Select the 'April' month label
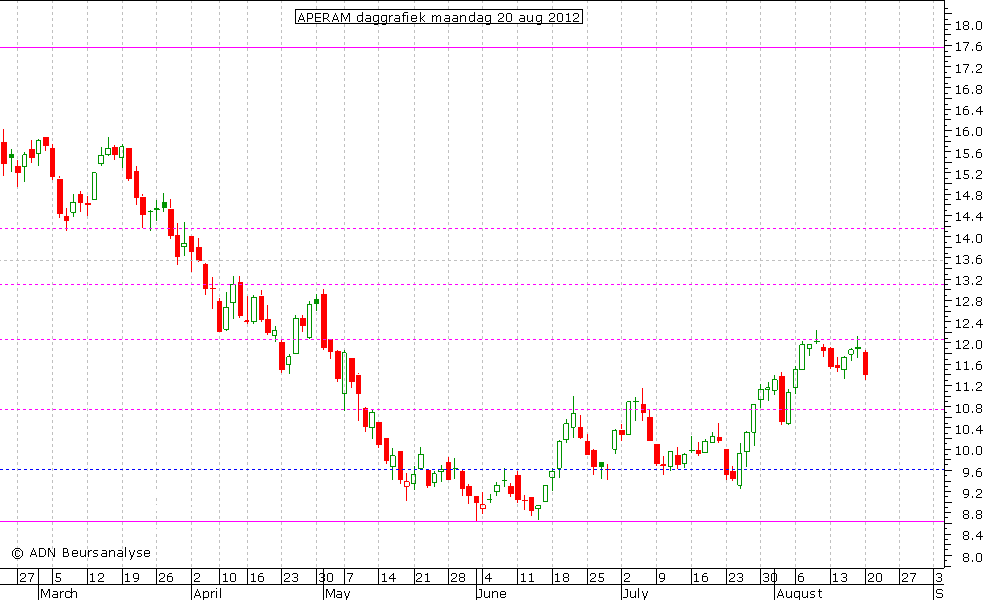This screenshot has width=985, height=600. click(x=207, y=593)
